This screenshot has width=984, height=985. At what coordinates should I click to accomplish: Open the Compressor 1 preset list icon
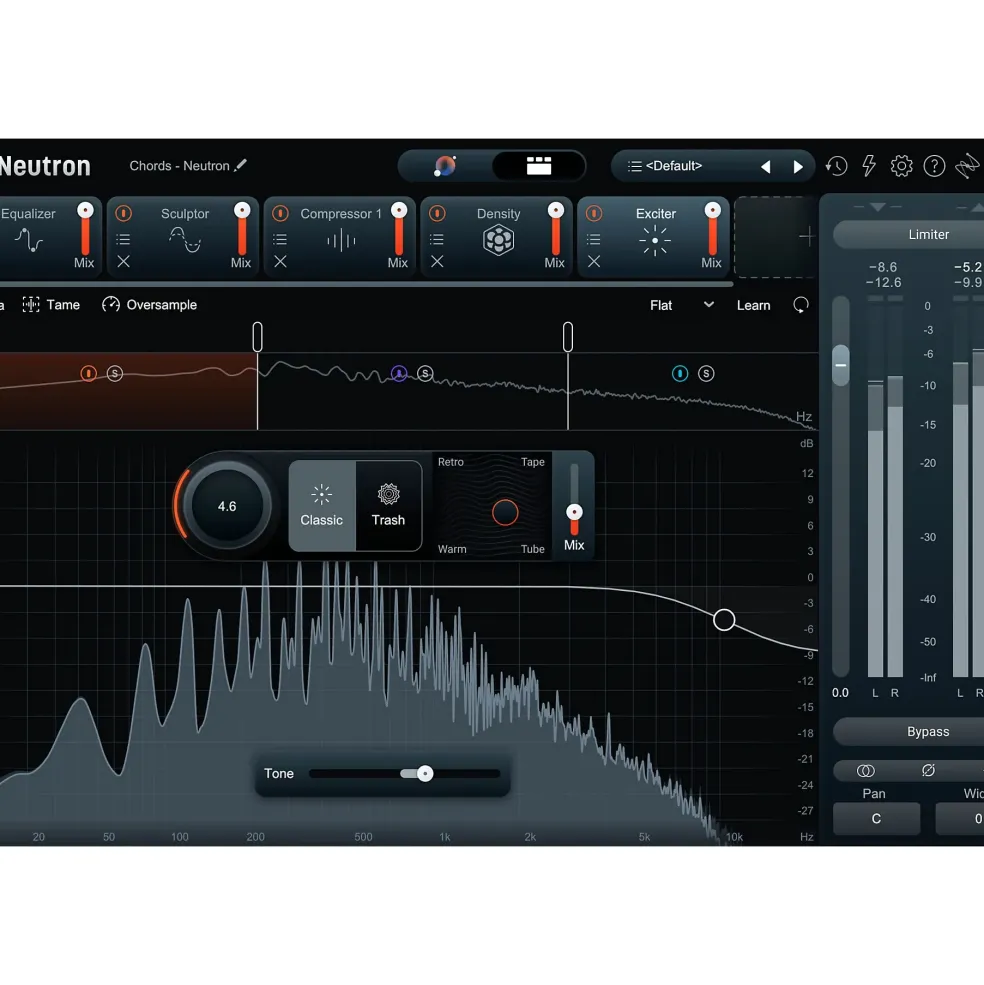pos(280,239)
